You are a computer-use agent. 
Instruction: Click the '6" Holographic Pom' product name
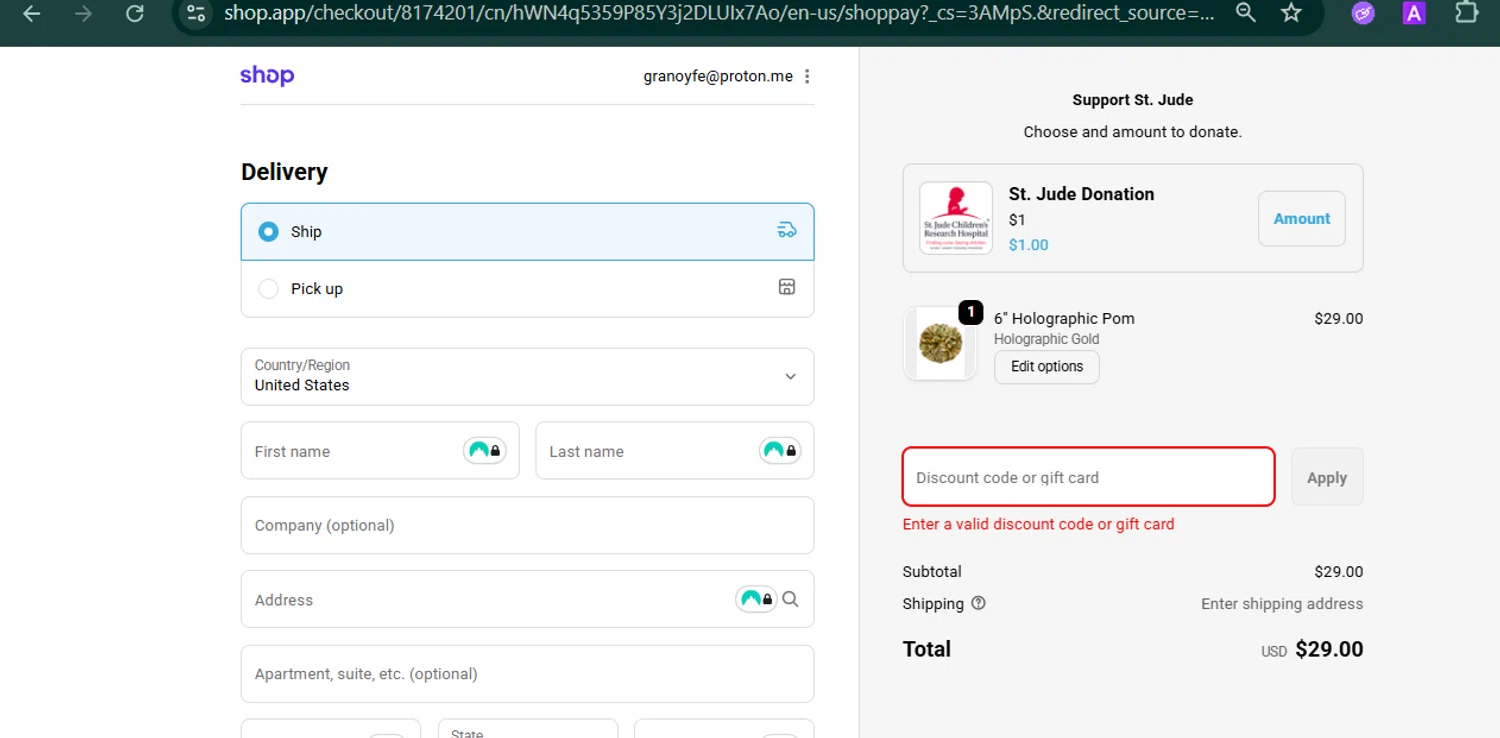point(1064,318)
